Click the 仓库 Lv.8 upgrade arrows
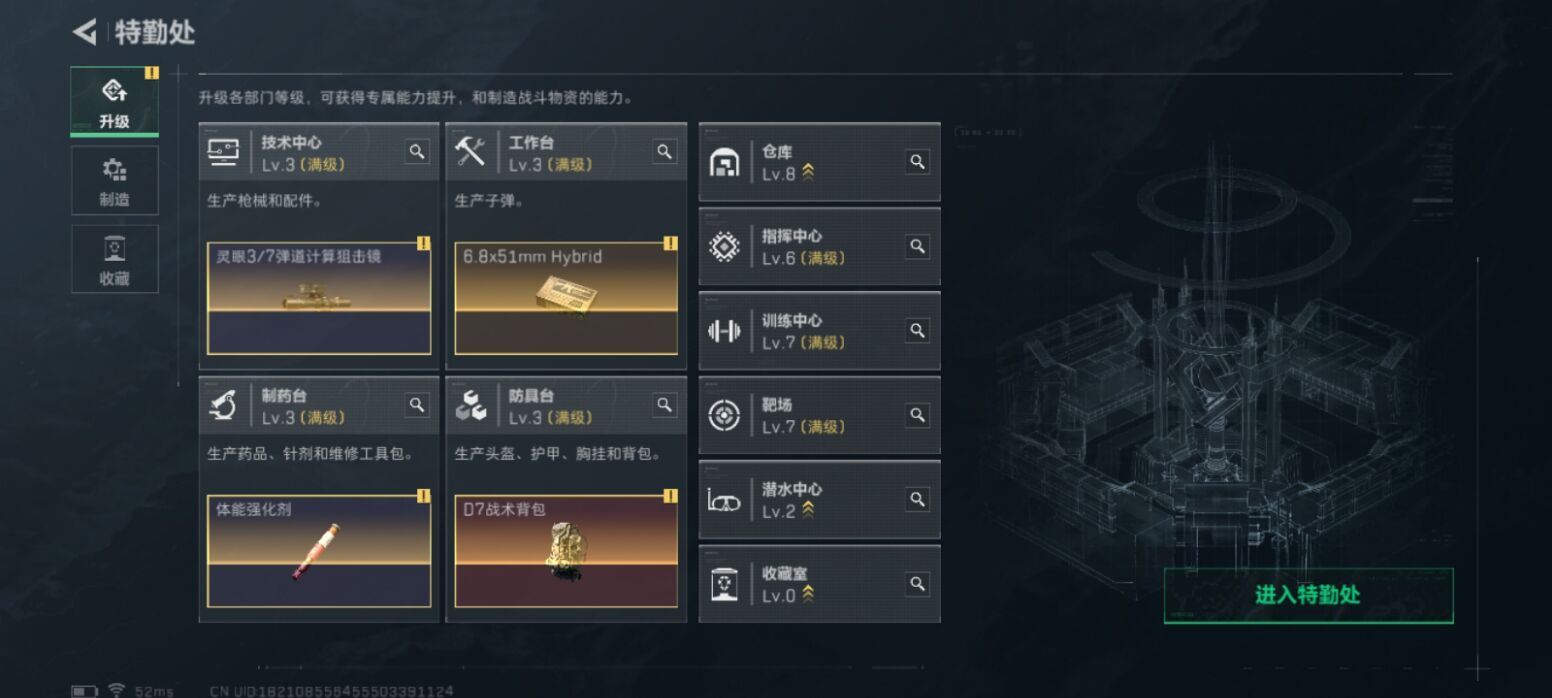 (808, 173)
